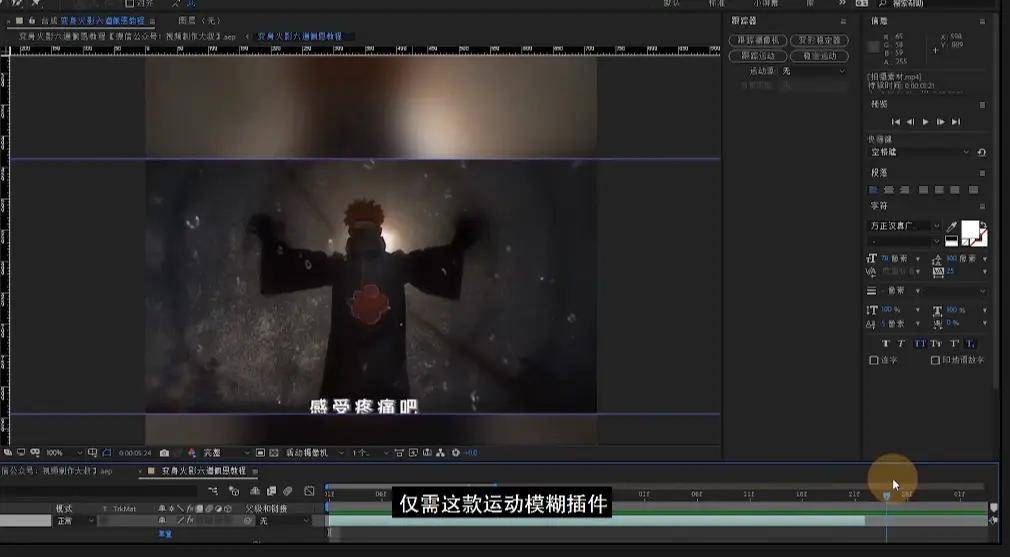The image size is (1010, 557).
Task: Enable the motion blur icon in timeline
Action: coord(288,491)
